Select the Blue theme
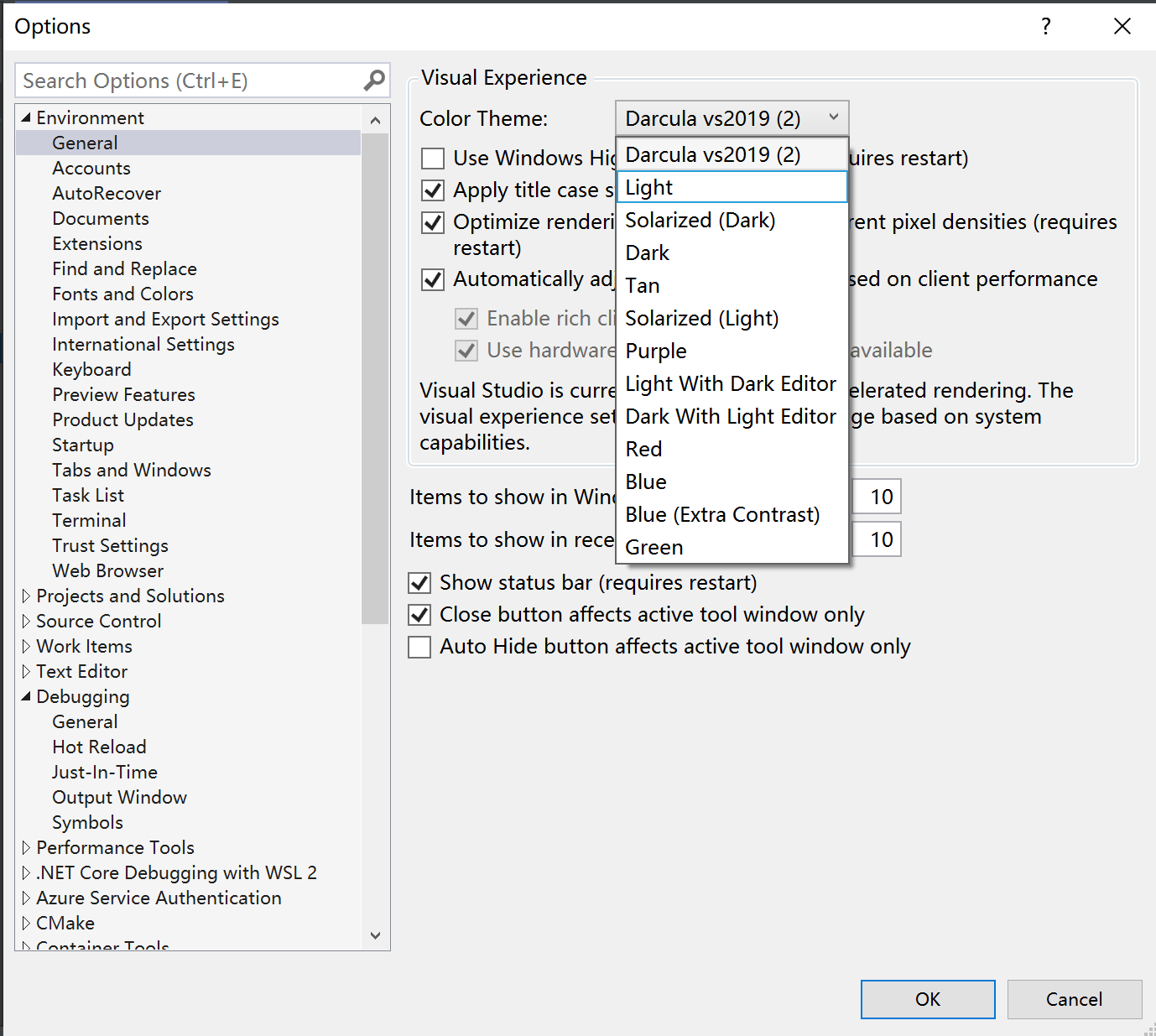Screen dimensions: 1156x1036 tap(732, 482)
